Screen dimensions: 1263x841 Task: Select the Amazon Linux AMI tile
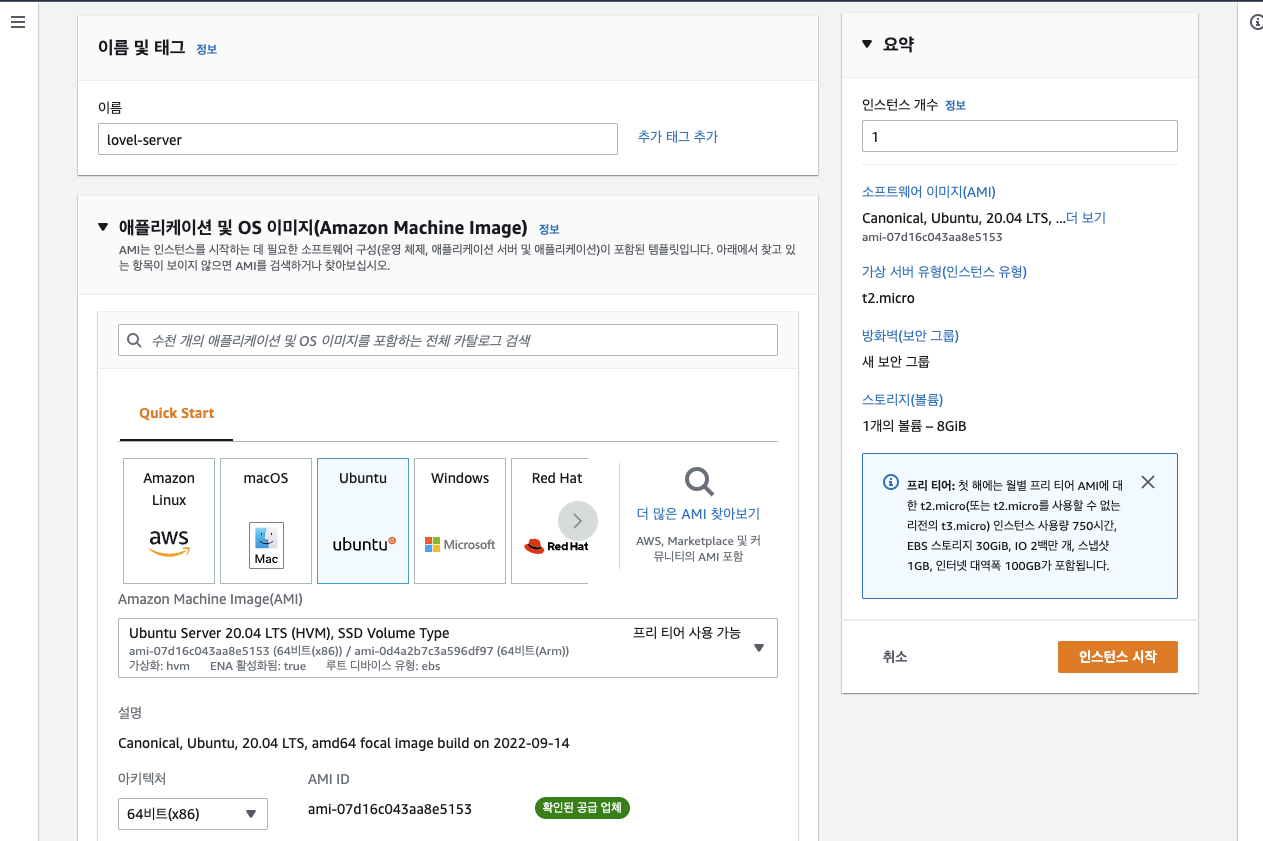pyautogui.click(x=169, y=521)
